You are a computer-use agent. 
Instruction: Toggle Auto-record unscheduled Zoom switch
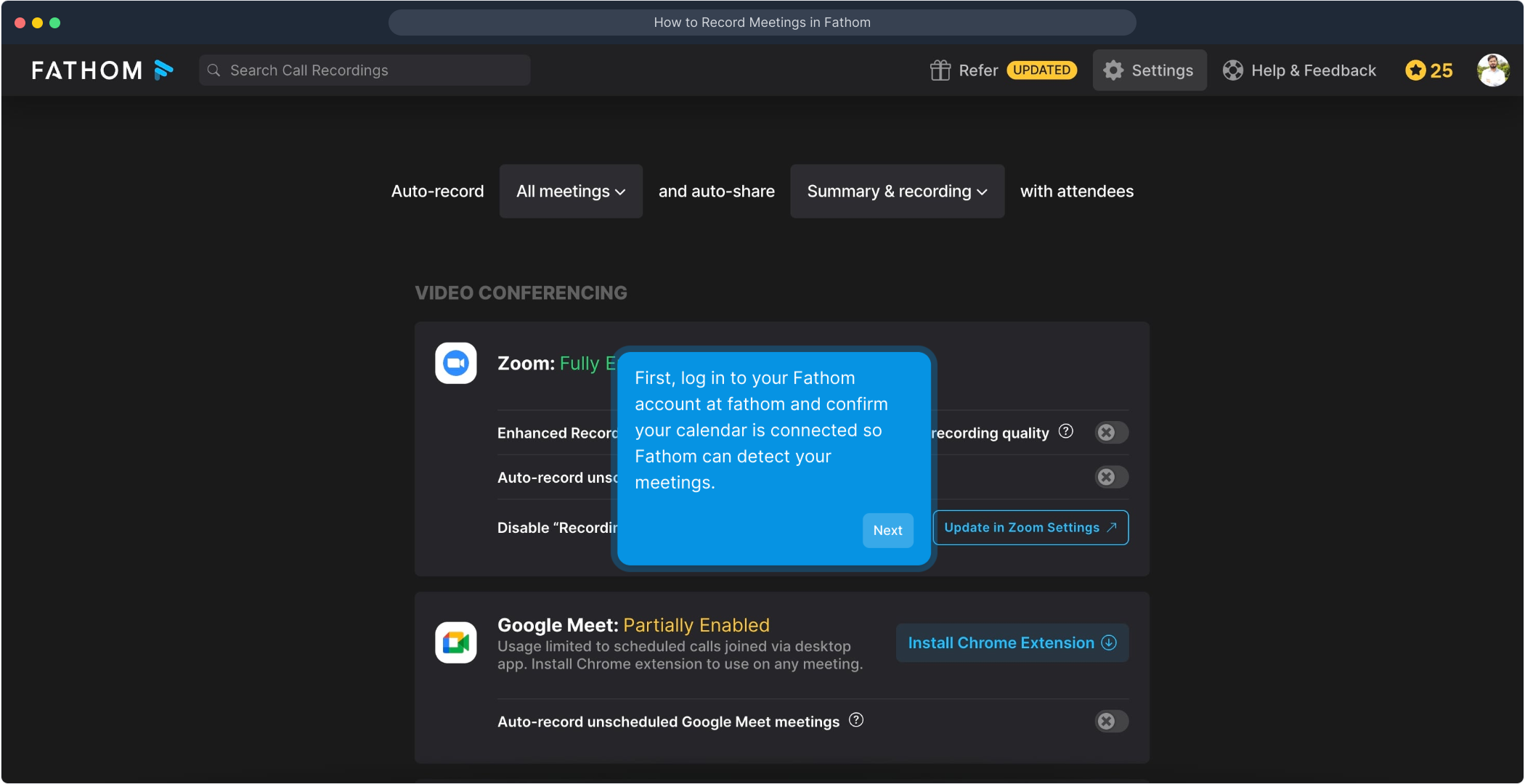1112,477
